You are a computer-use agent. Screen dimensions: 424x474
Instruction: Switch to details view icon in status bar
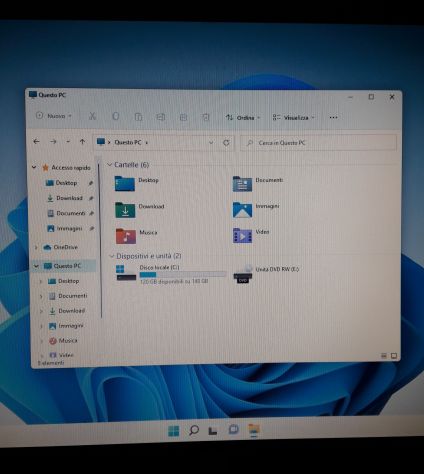click(384, 356)
